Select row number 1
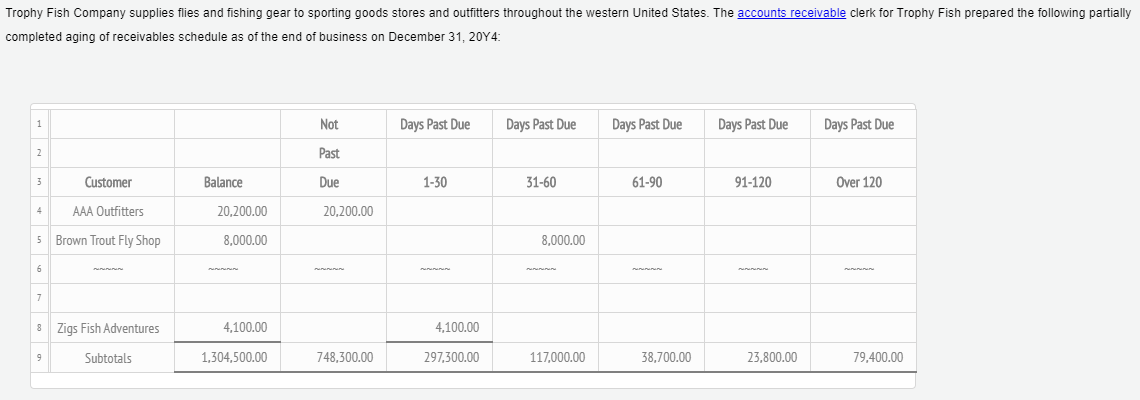This screenshot has height=400, width=1140. (x=39, y=124)
